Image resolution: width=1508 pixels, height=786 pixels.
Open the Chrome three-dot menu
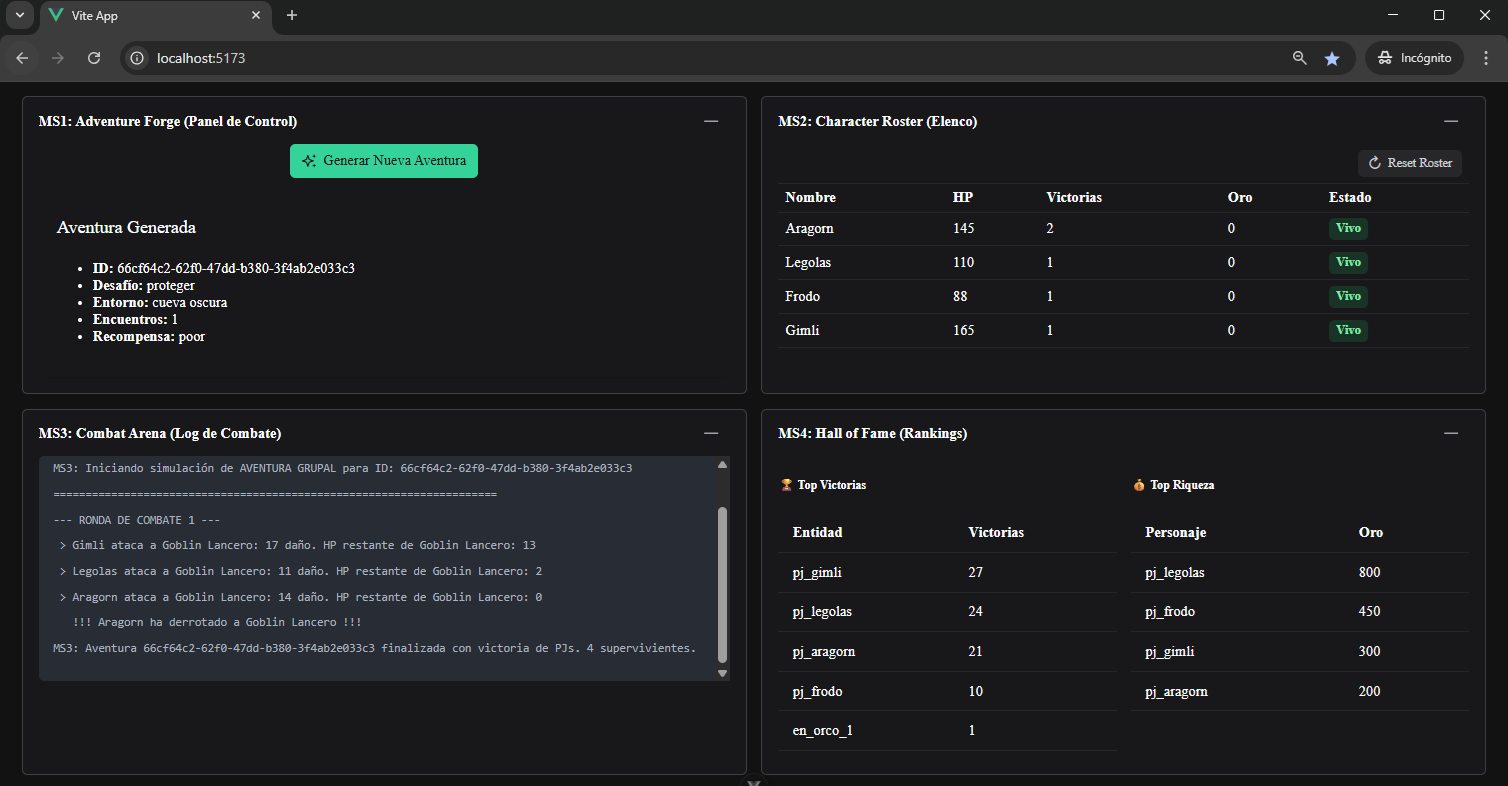[x=1486, y=57]
